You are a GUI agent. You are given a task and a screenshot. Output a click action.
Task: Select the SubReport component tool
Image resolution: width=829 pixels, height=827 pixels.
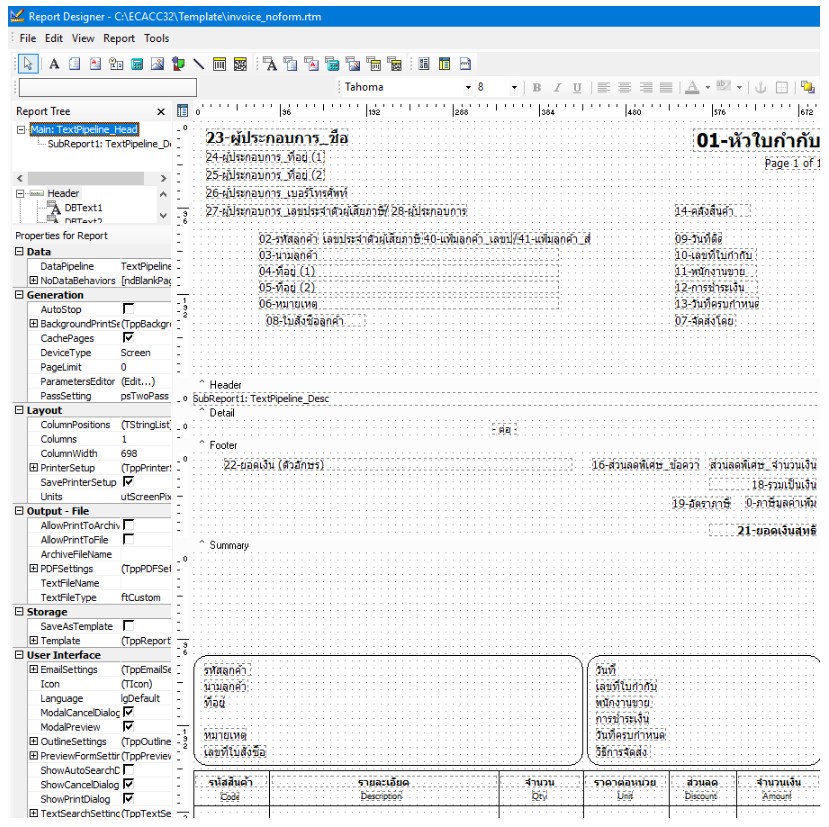pos(444,64)
